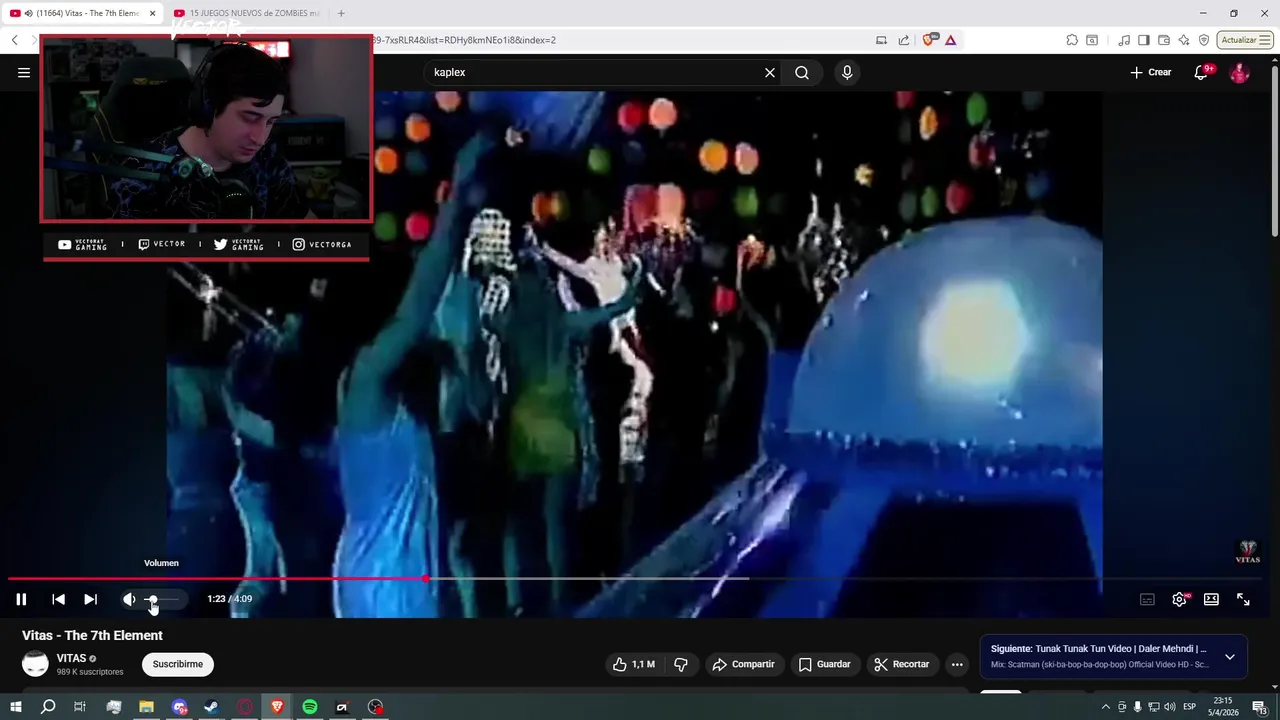Skip to the next video

[90, 599]
